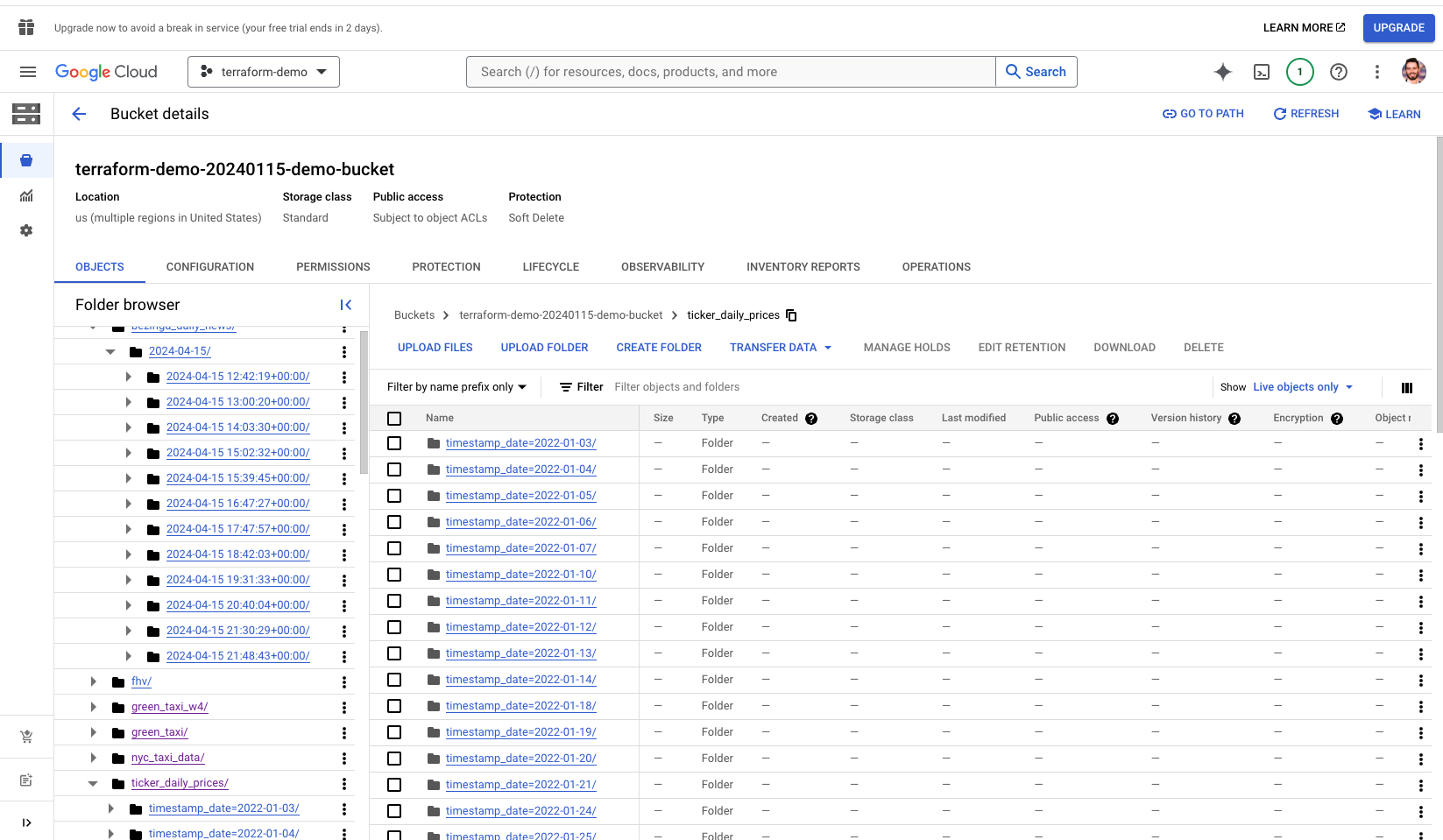Screen dimensions: 1443x840
Task: Check the timestamp_date=2022-01-13 folder row
Action: [394, 653]
